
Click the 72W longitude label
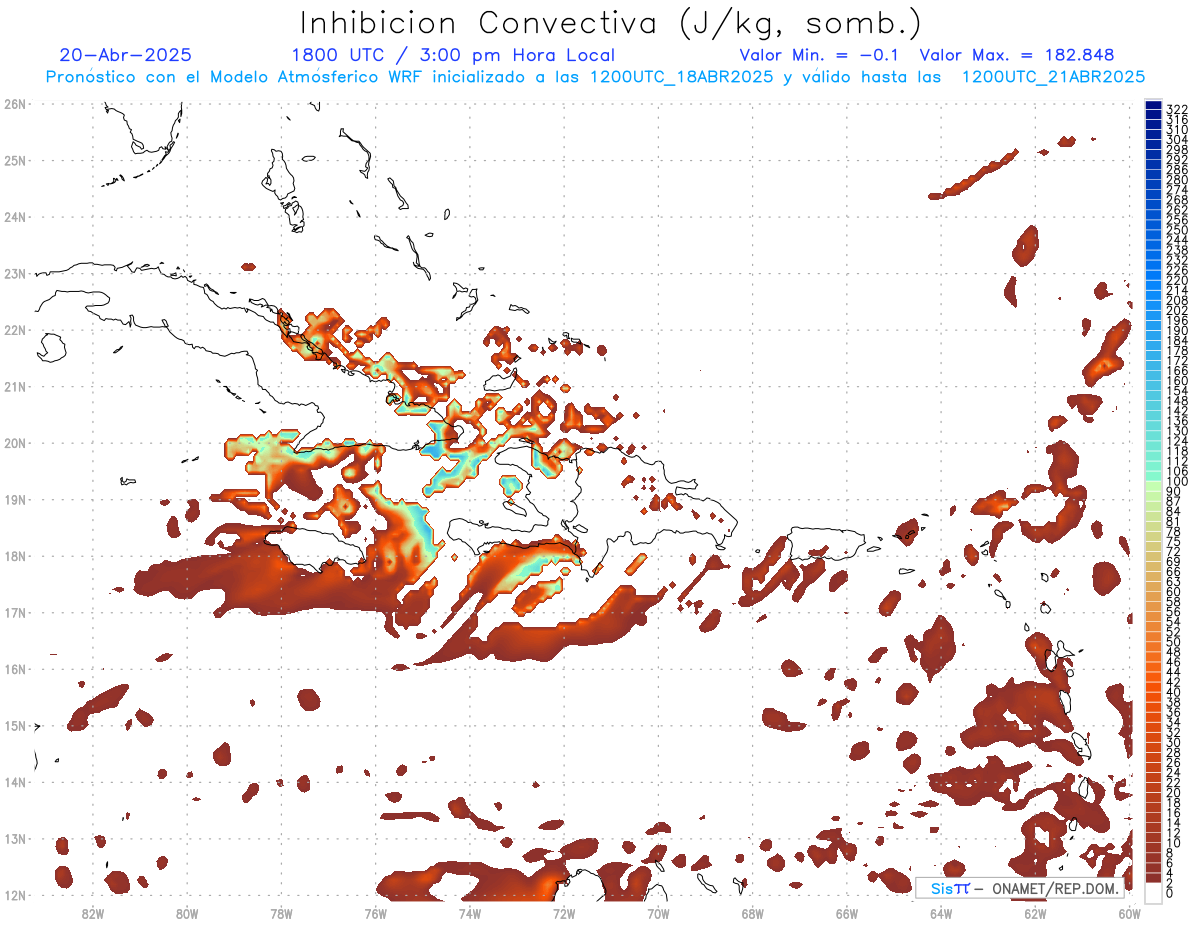564,913
